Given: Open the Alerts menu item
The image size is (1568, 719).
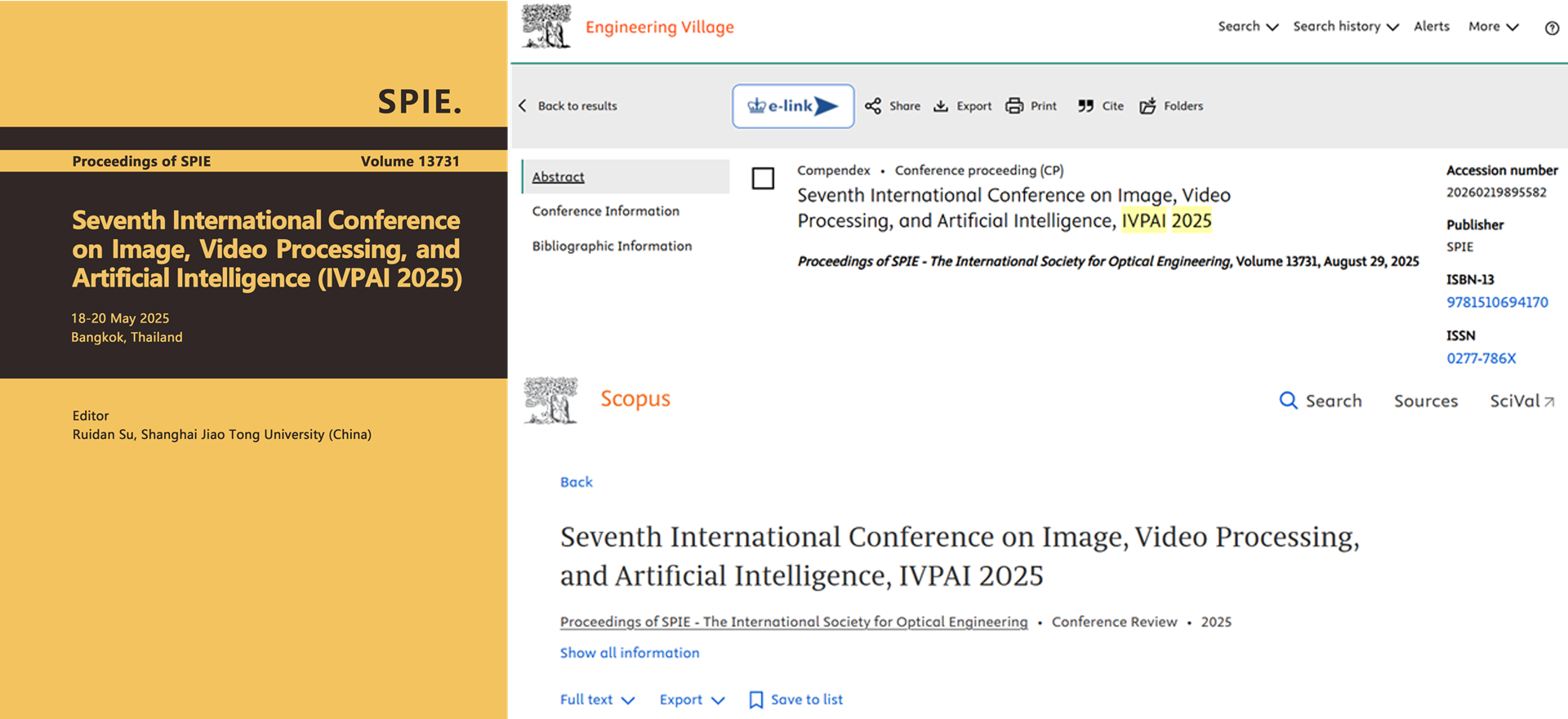Looking at the screenshot, I should 1431,27.
